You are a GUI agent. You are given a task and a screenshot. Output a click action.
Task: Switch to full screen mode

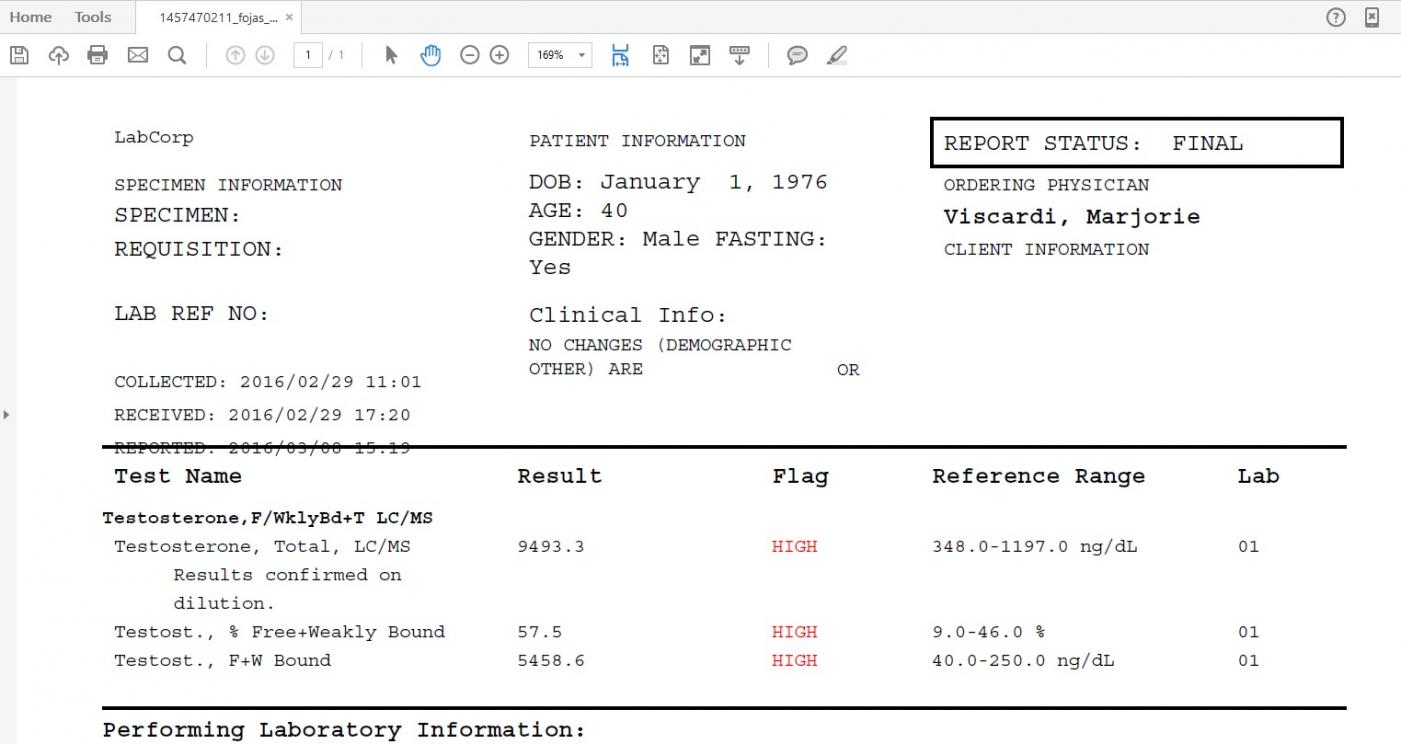point(700,56)
